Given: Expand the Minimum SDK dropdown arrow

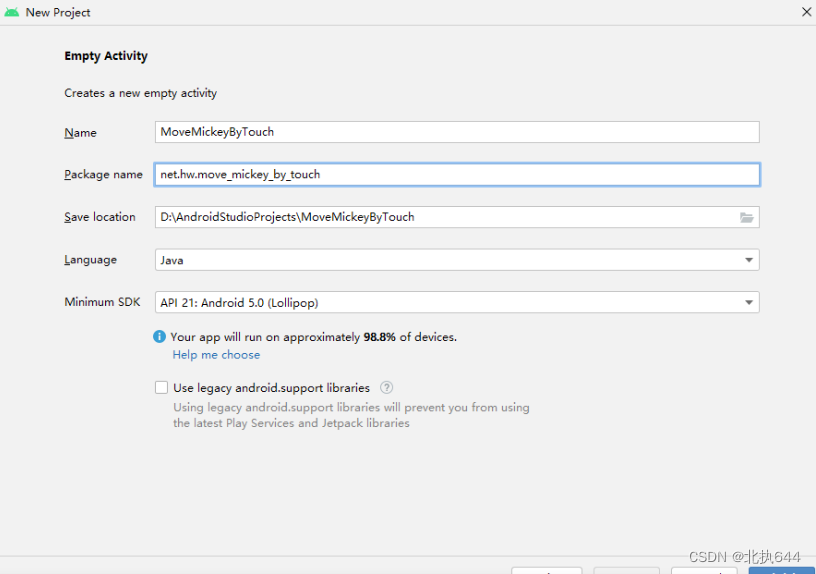Looking at the screenshot, I should pos(749,302).
